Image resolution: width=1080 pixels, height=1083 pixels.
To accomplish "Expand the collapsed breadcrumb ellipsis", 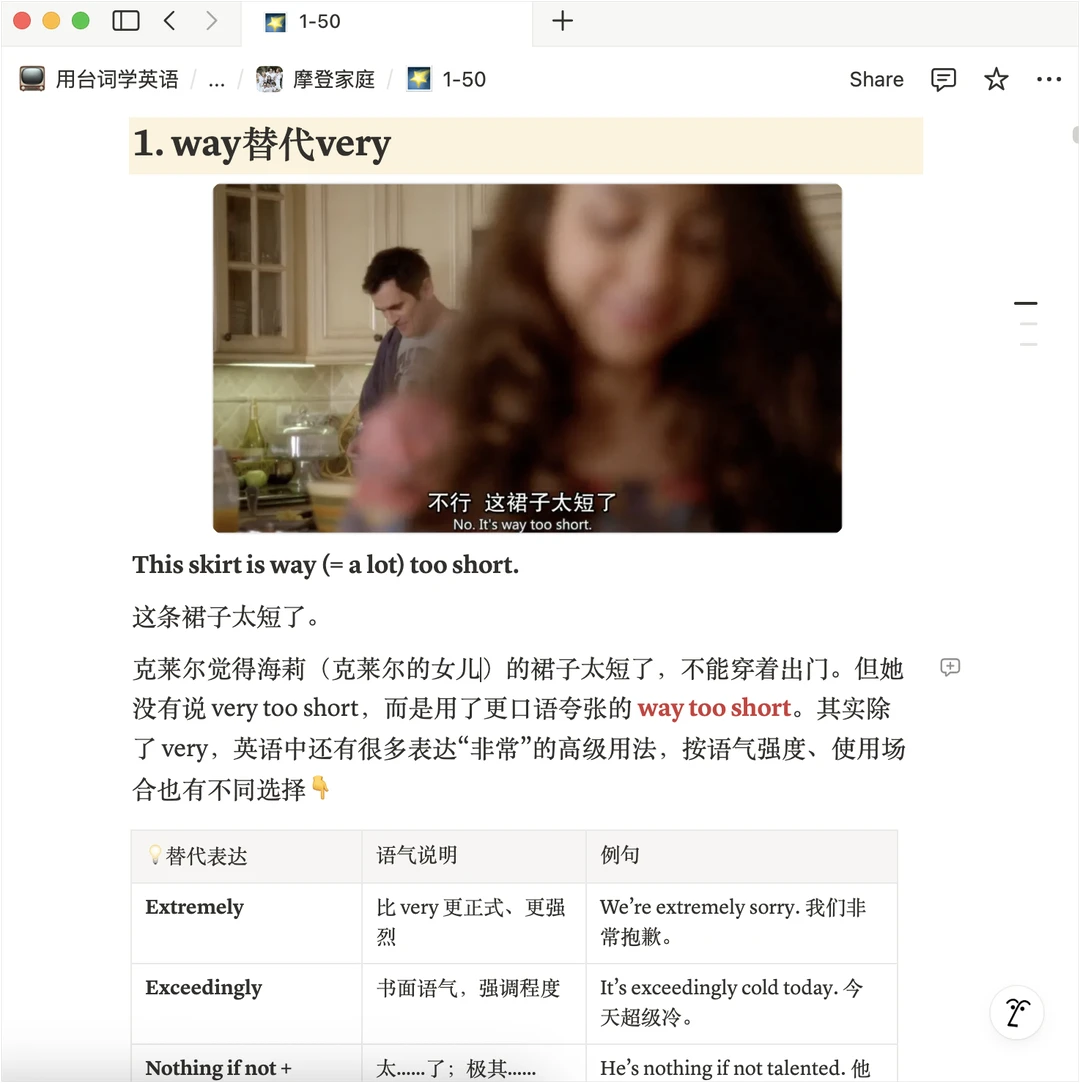I will coord(216,80).
